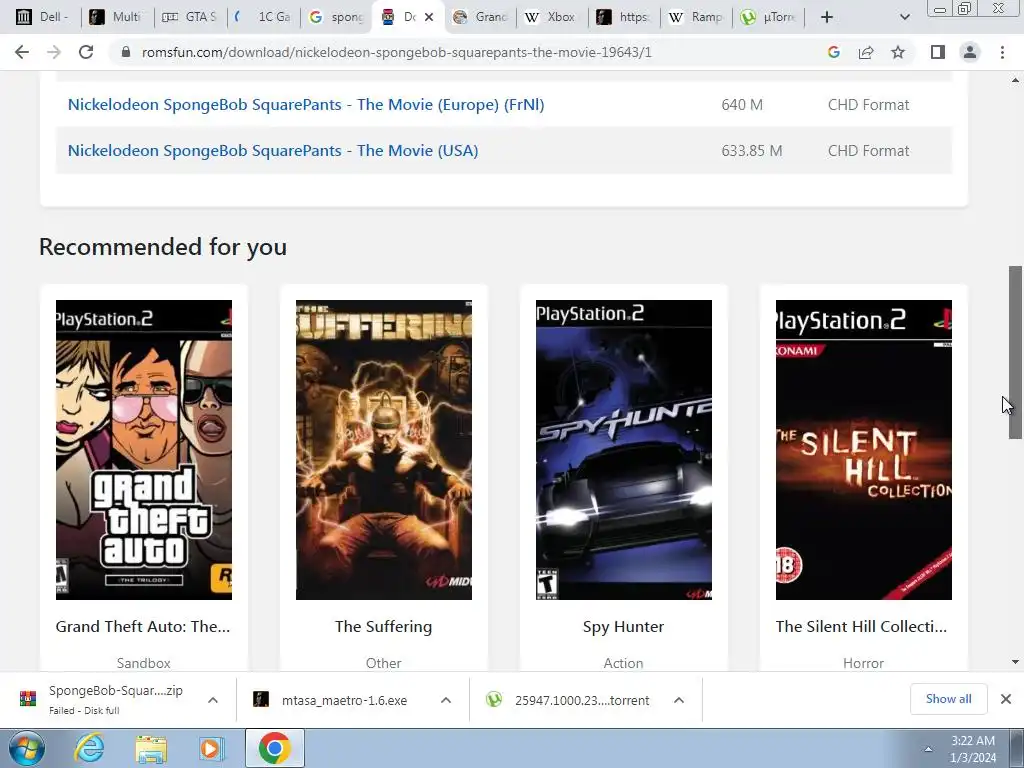Click the Horror genre label

(863, 663)
